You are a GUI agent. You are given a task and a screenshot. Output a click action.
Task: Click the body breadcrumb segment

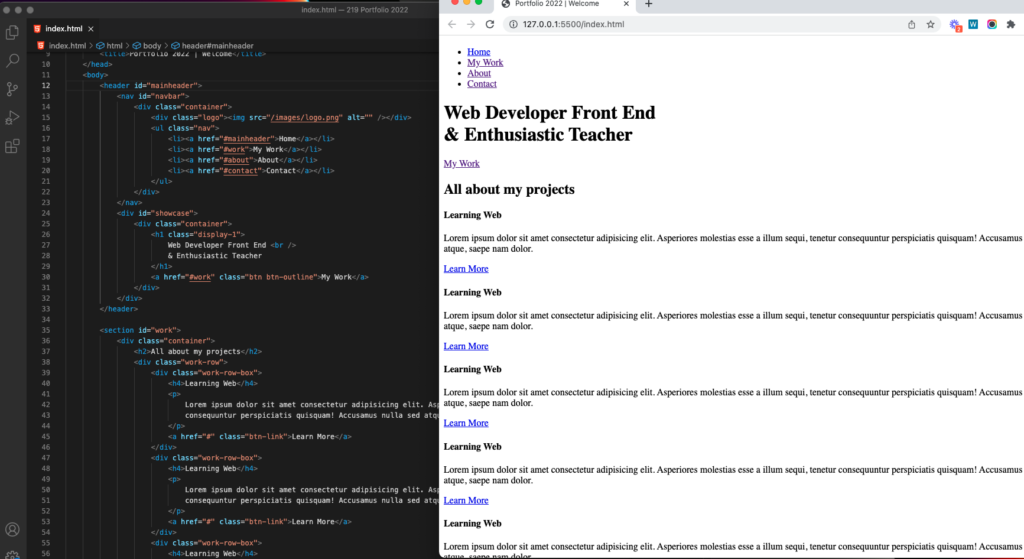tap(152, 46)
